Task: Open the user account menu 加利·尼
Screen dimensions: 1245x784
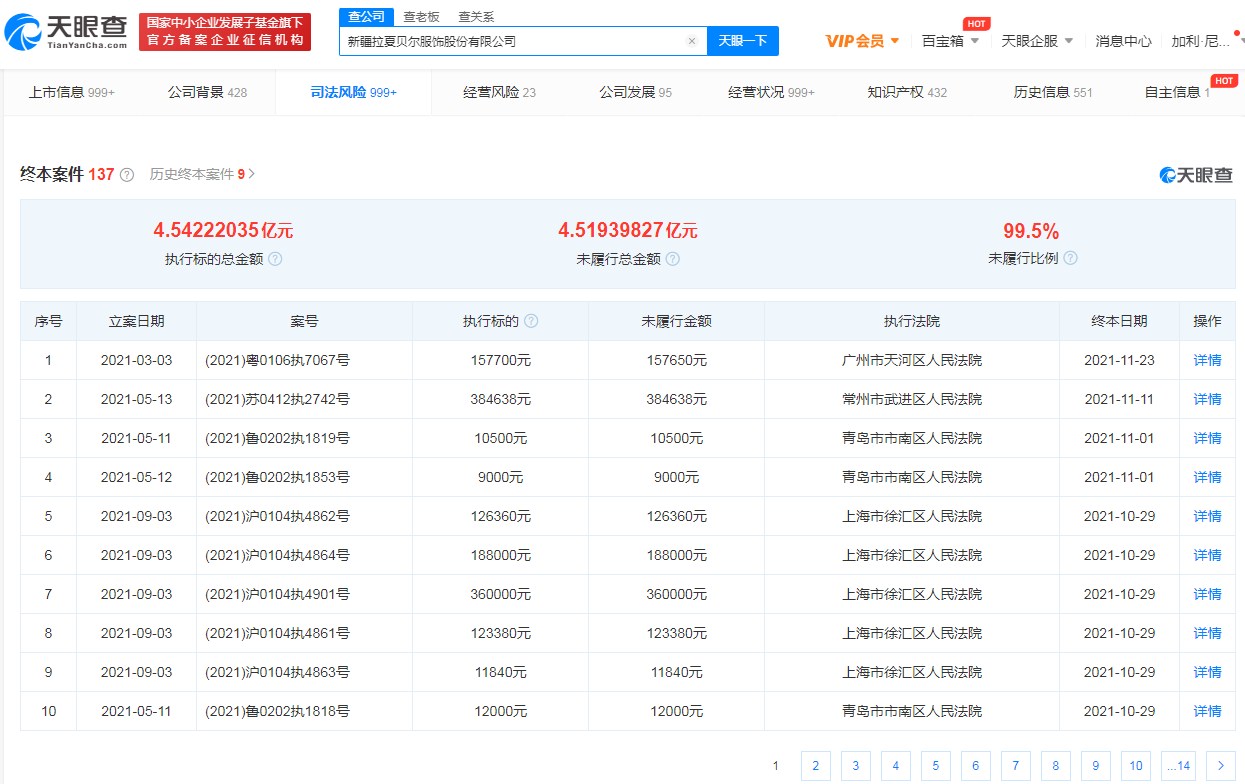Action: 1201,41
